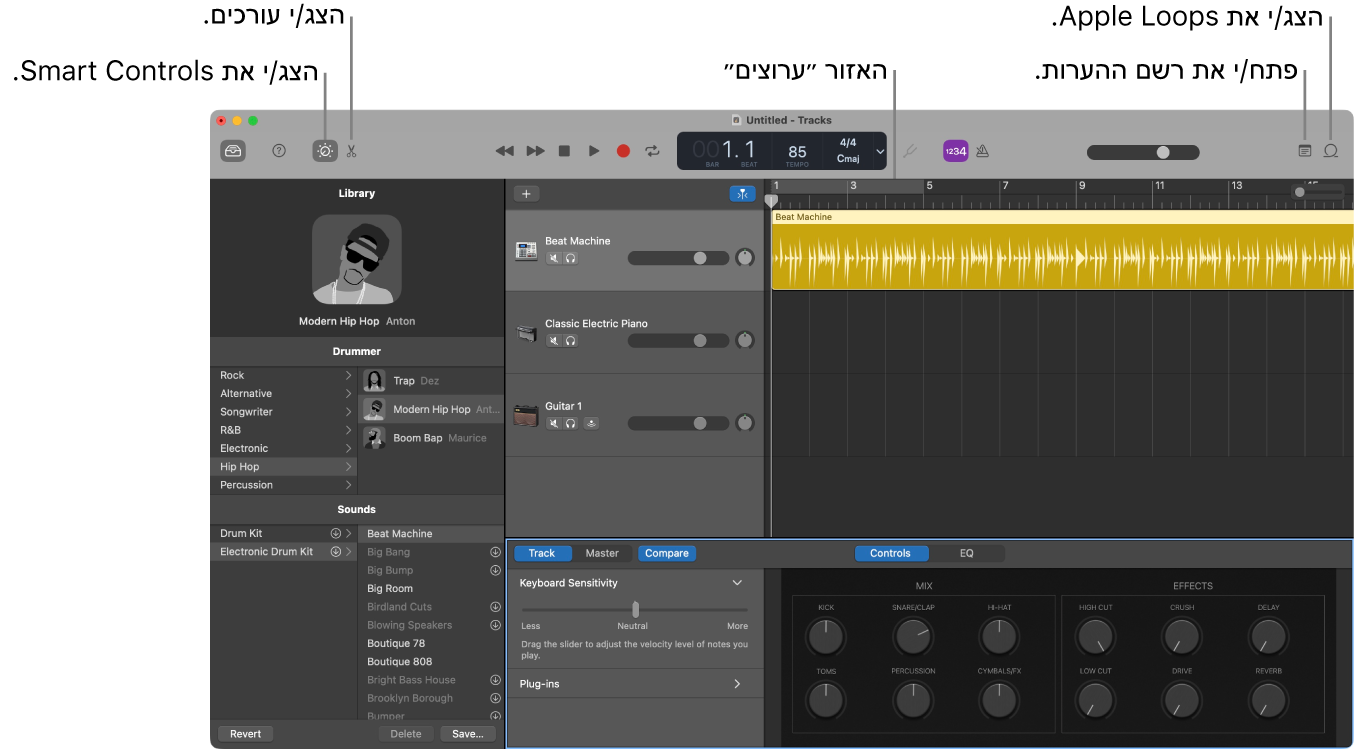Expand the Rock drummer genre
The image size is (1354, 750).
coord(348,375)
